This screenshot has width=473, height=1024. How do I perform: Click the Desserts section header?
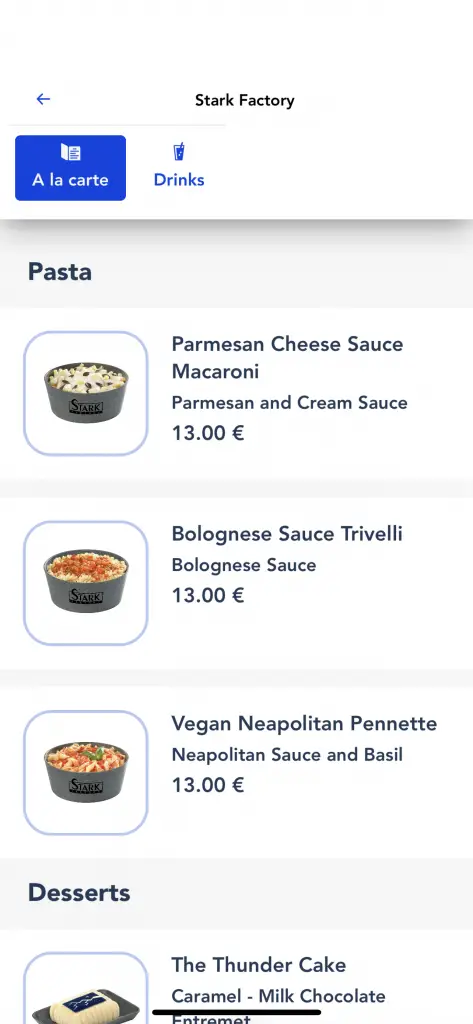79,893
